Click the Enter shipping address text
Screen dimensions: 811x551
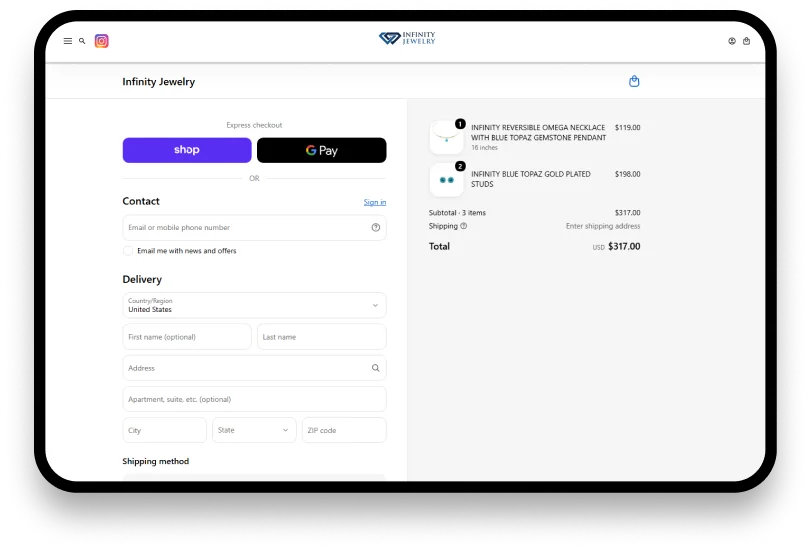point(603,226)
